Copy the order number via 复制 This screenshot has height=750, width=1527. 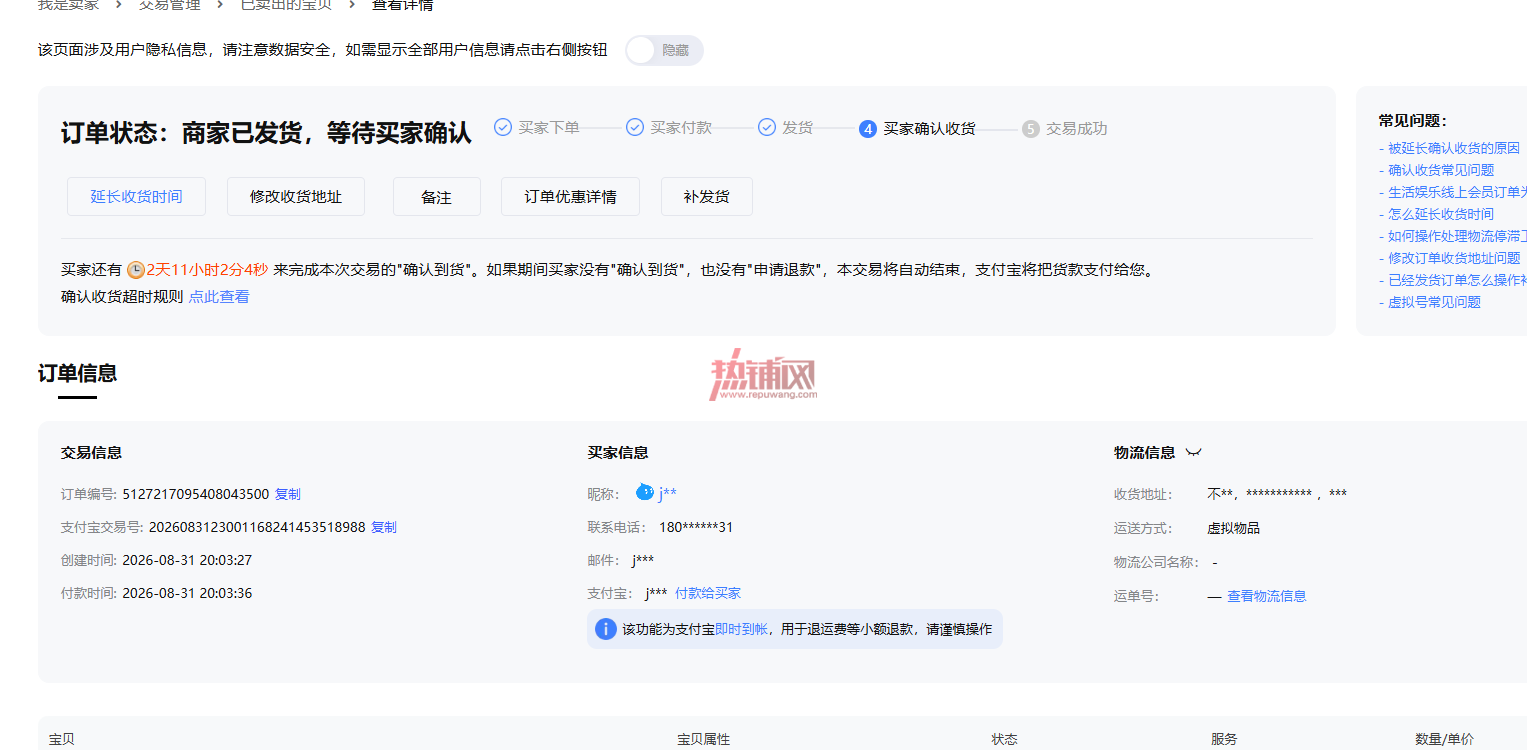click(288, 494)
